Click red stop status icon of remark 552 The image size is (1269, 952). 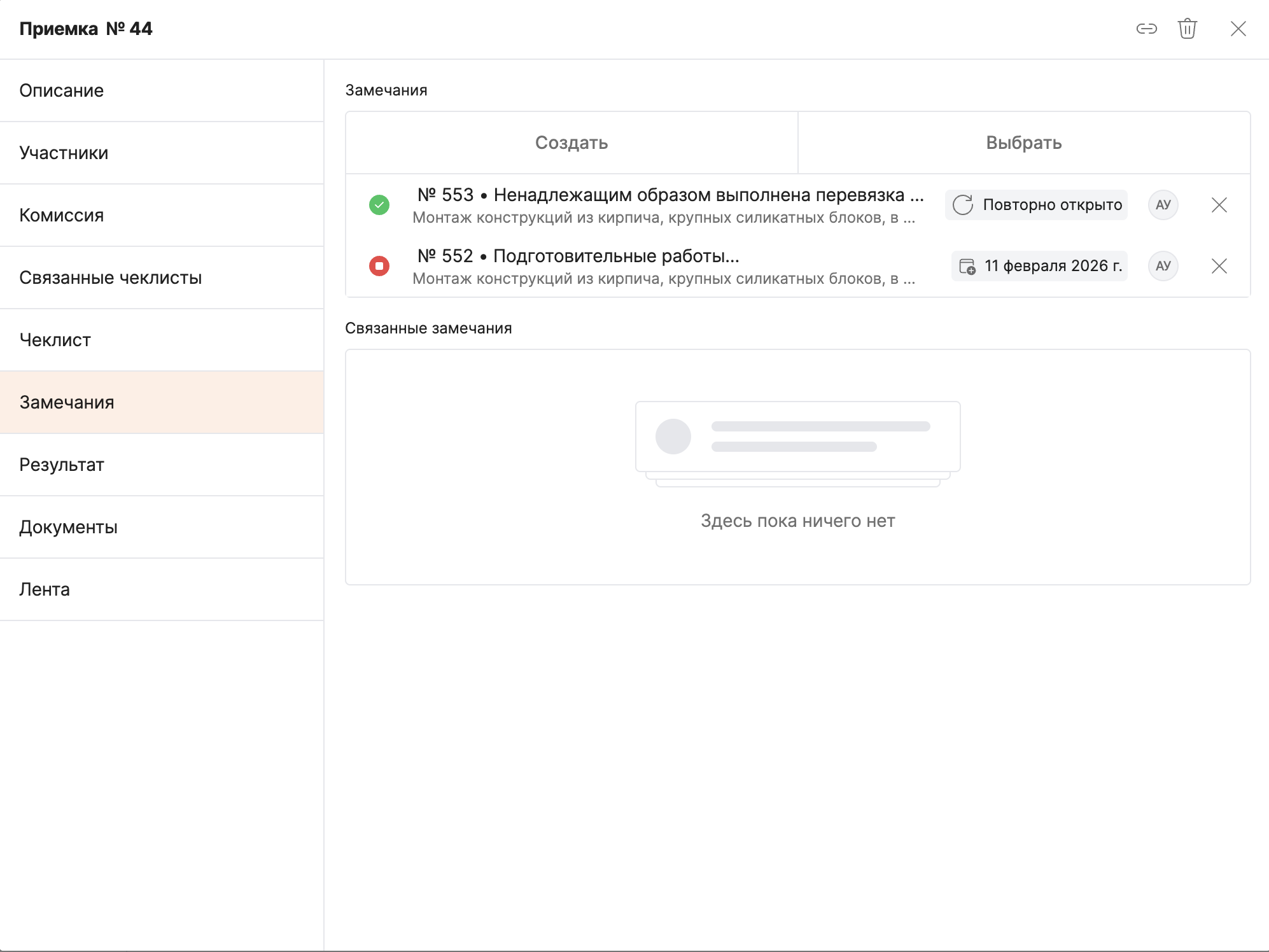pyautogui.click(x=379, y=266)
